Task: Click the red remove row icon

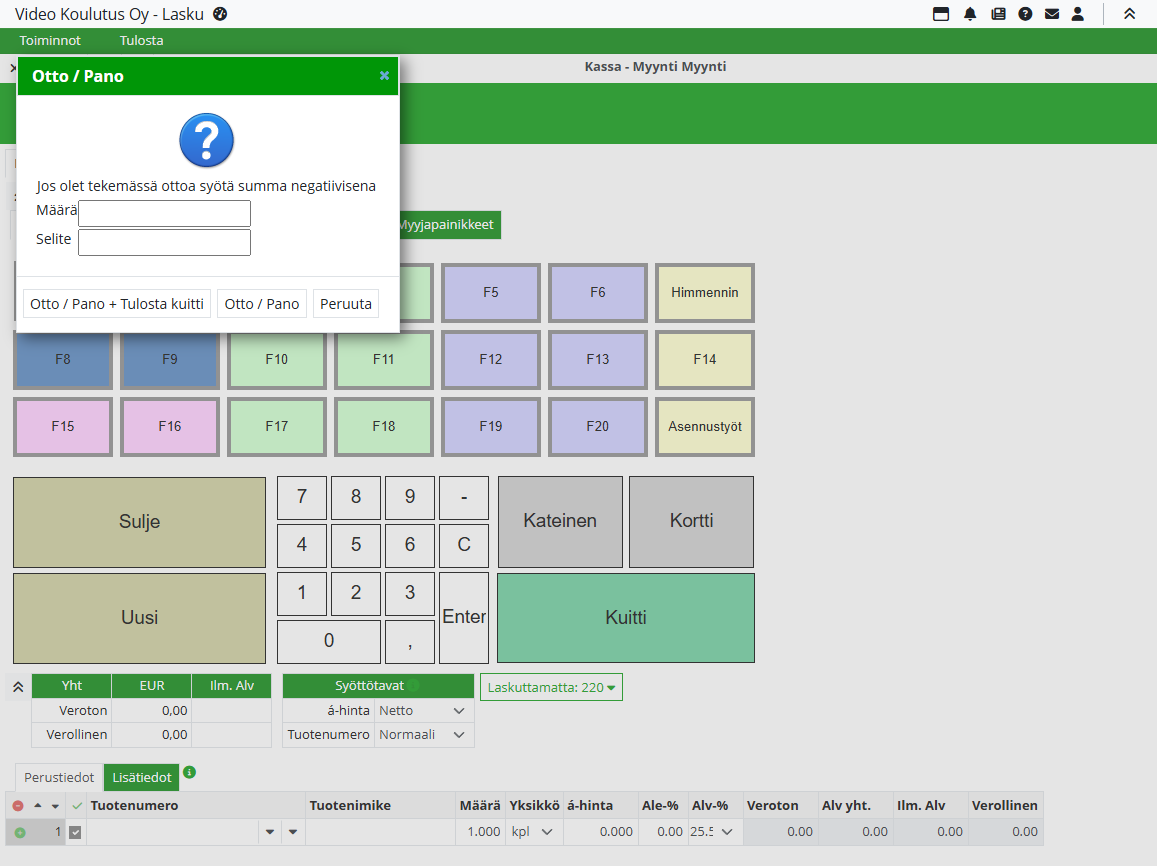Action: tap(18, 806)
